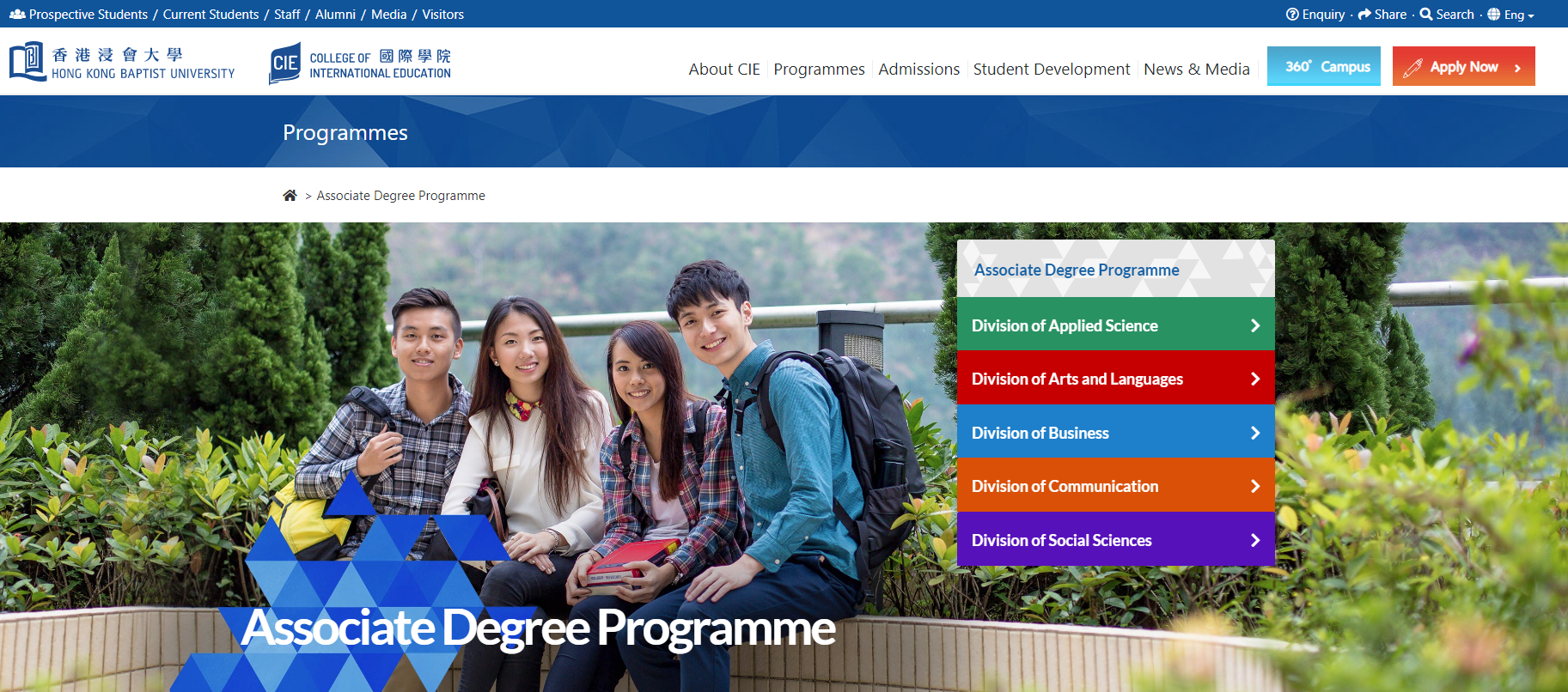Click the Apply Now button arrow

(x=1518, y=68)
